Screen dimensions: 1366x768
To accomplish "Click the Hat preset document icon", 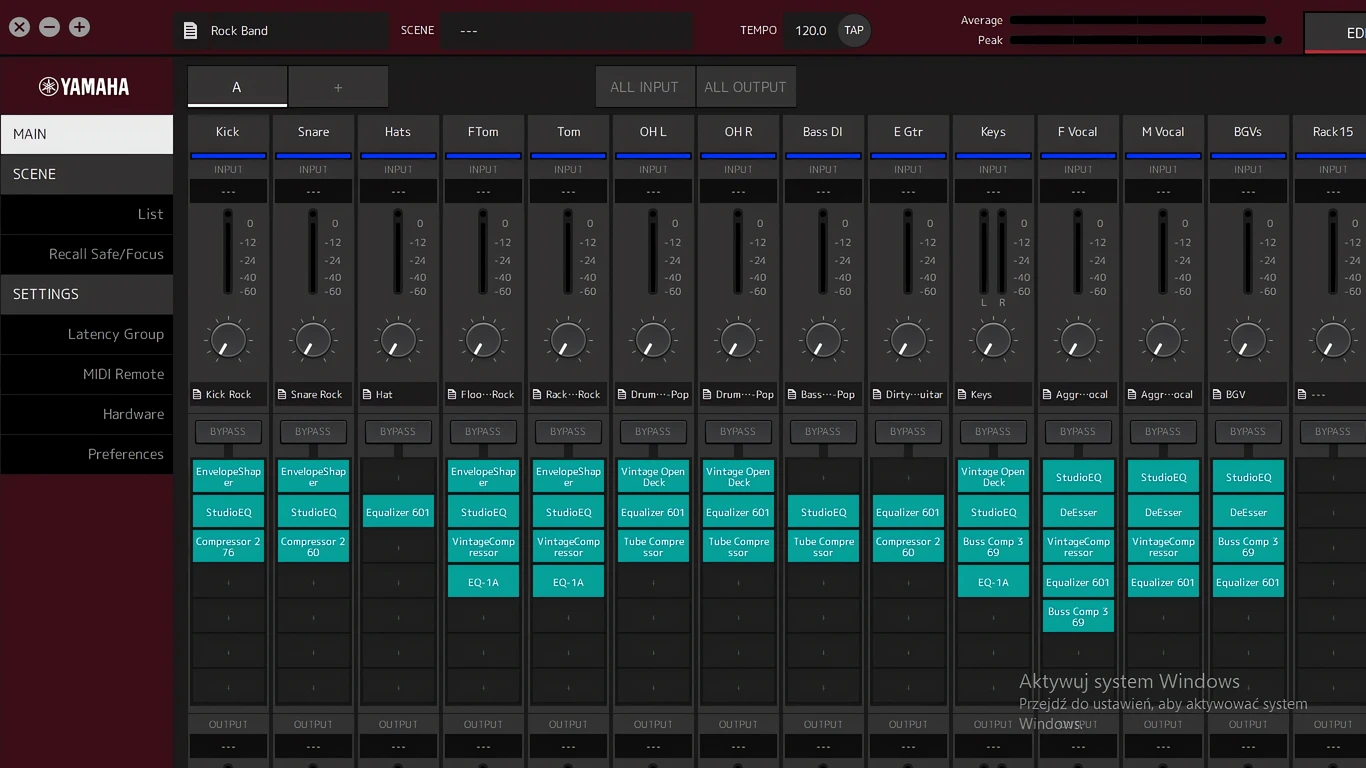I will (367, 394).
